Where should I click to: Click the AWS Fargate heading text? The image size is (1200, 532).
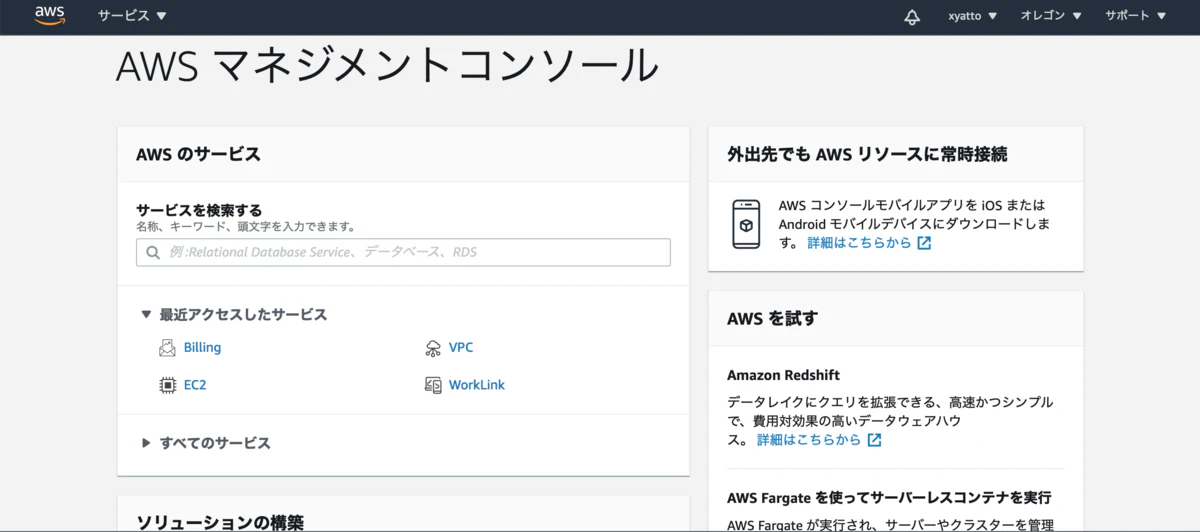889,497
